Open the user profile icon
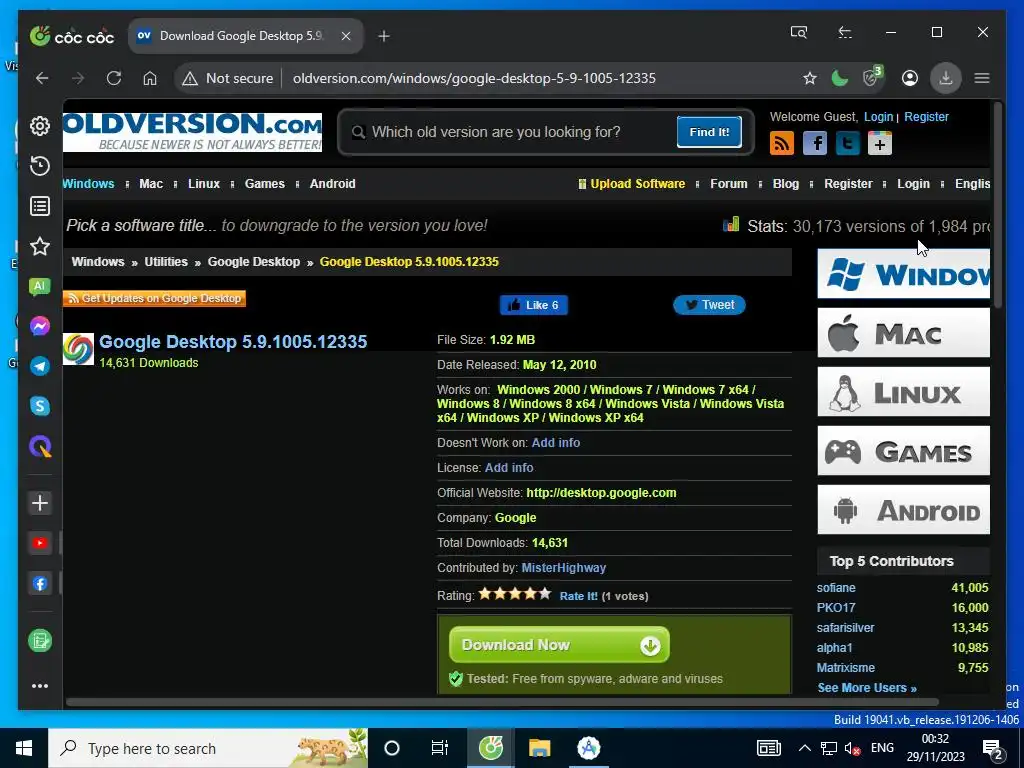 (910, 78)
